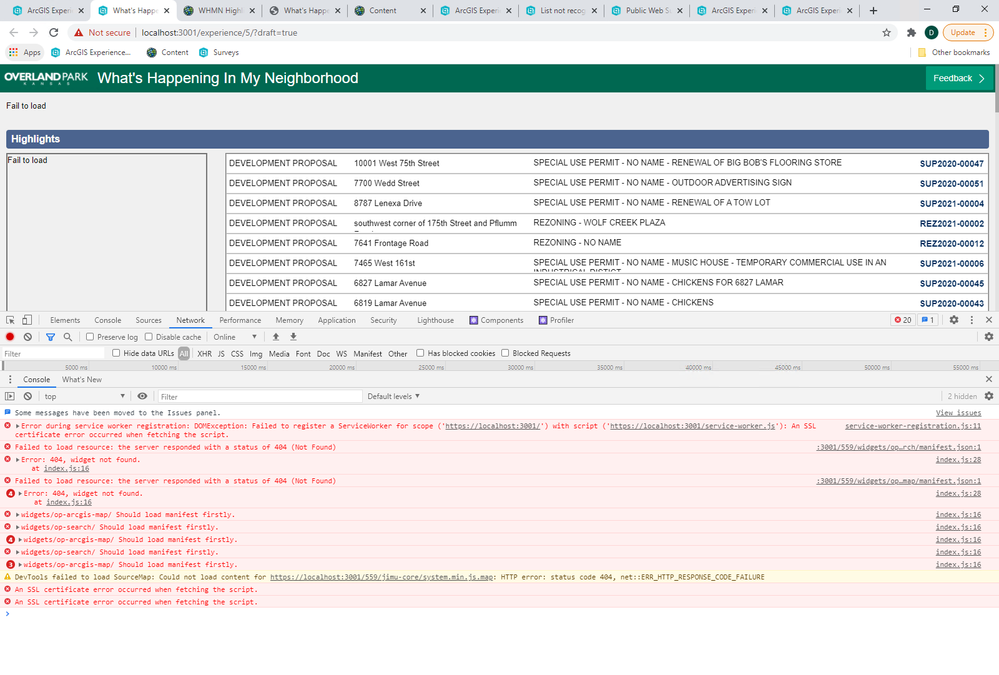Open the top JavaScript context dropdown

pyautogui.click(x=84, y=396)
